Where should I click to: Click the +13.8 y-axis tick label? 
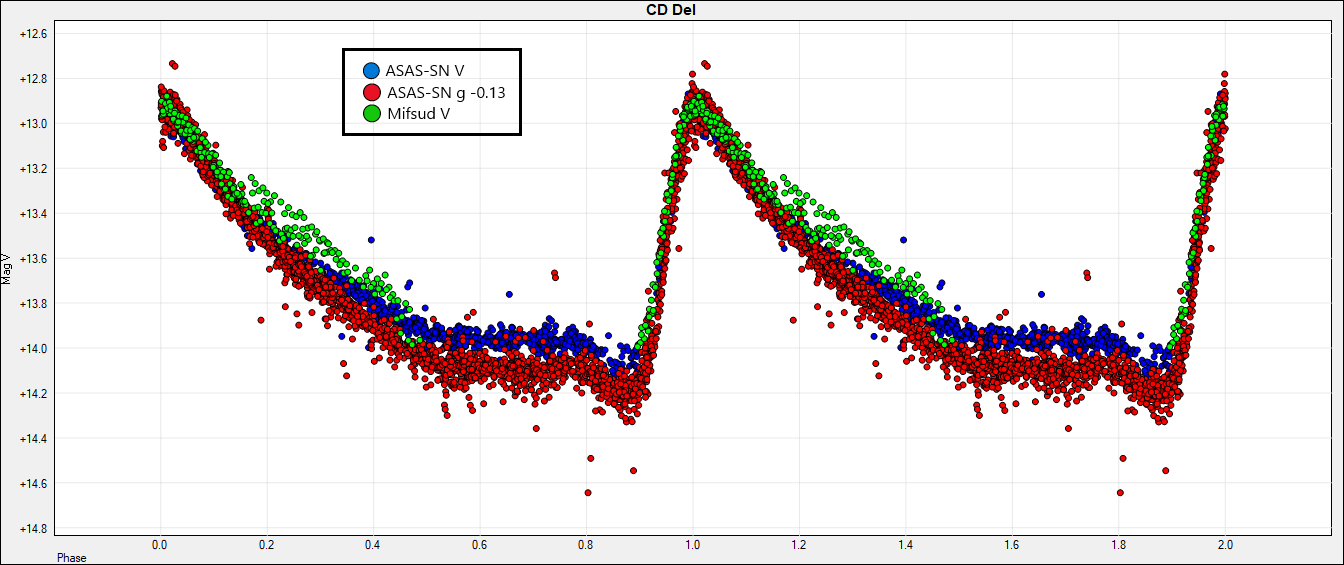pyautogui.click(x=33, y=304)
